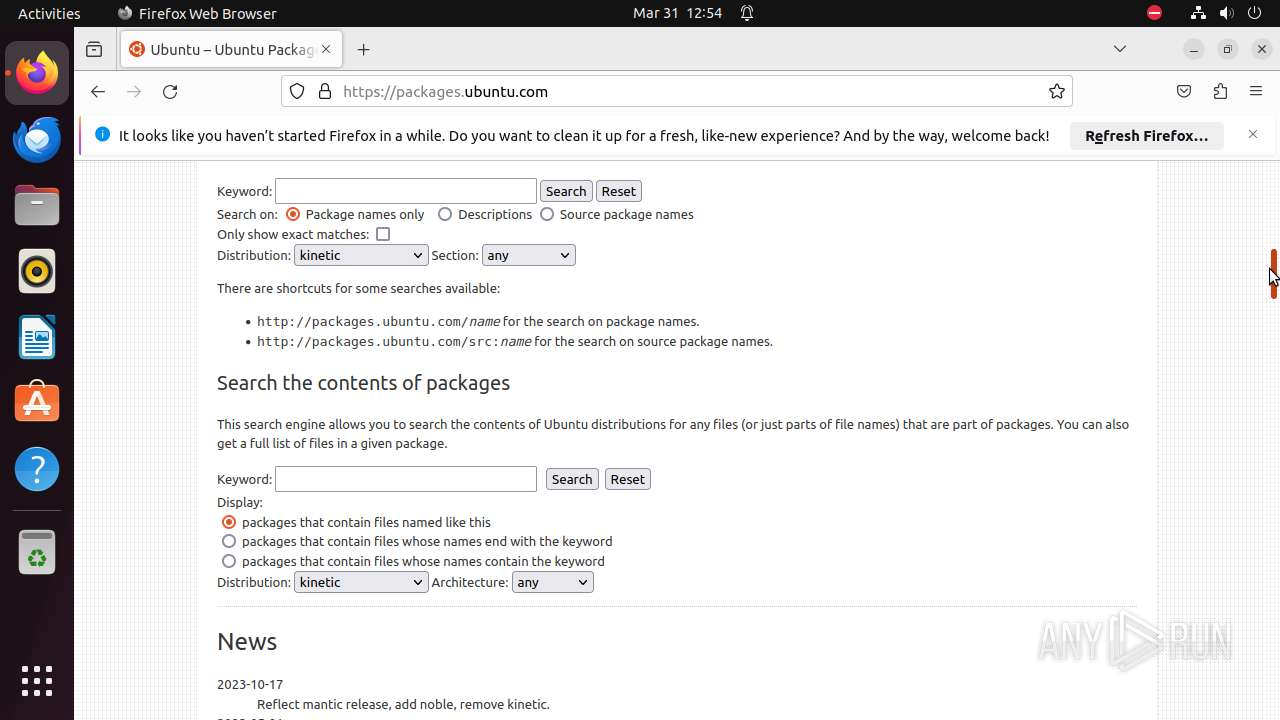1280x720 pixels.
Task: Open the Architecture 'any' dropdown
Action: pyautogui.click(x=552, y=582)
